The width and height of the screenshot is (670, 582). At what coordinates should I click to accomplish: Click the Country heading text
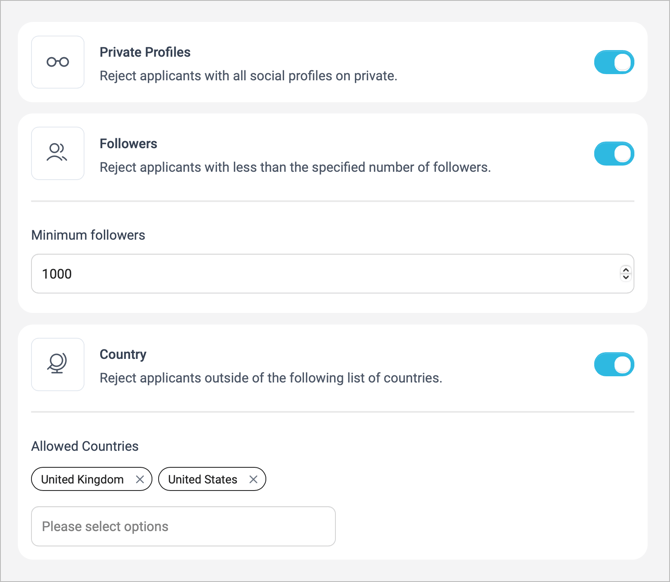tap(123, 354)
